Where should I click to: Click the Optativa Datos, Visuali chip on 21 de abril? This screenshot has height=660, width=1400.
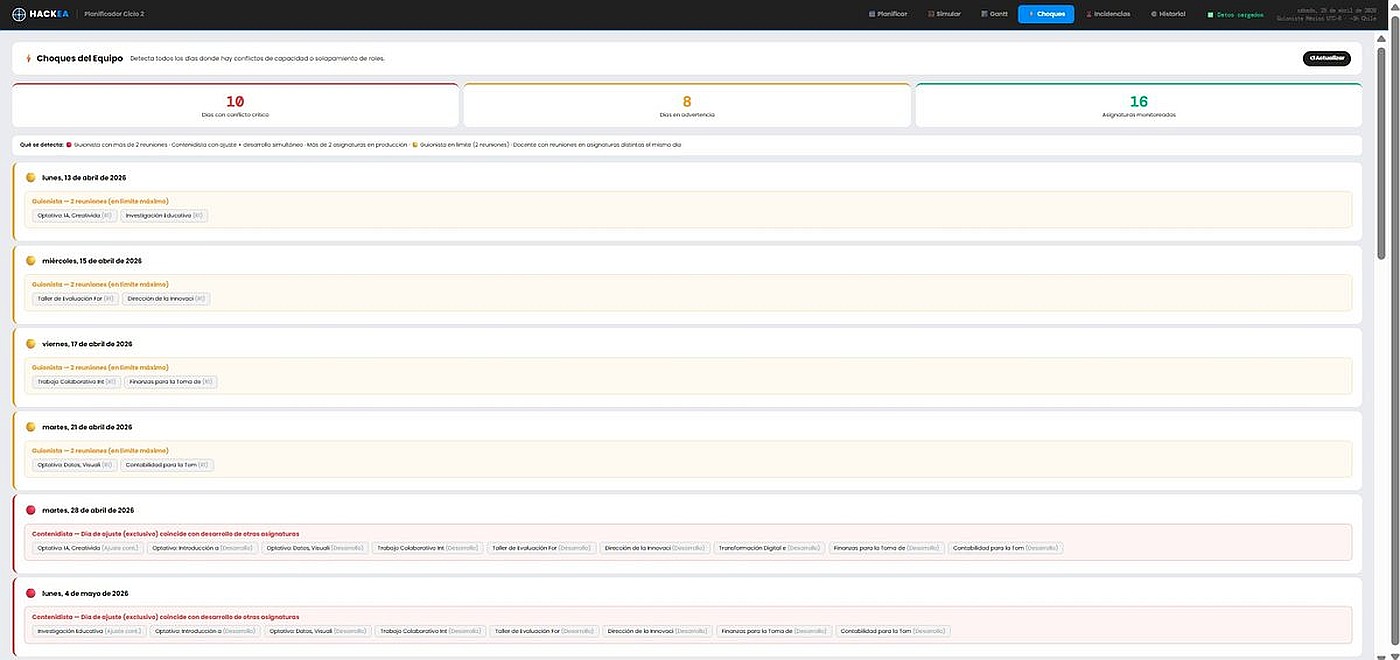coord(75,464)
